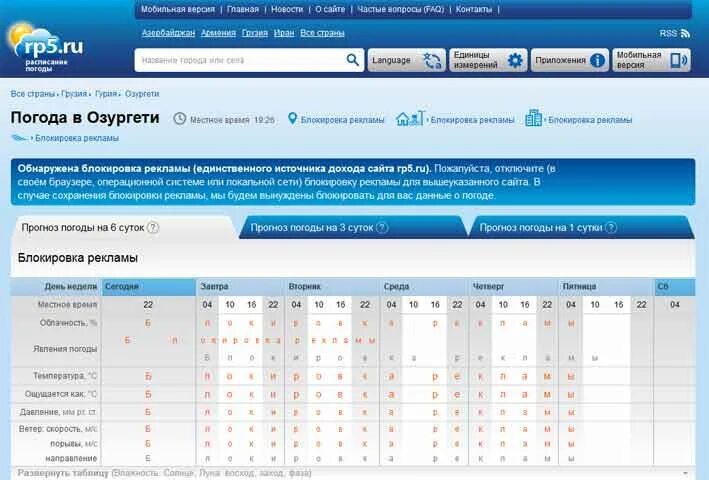This screenshot has width=709, height=480.
Task: Click the Мобильная версия button
Action: coord(652,60)
